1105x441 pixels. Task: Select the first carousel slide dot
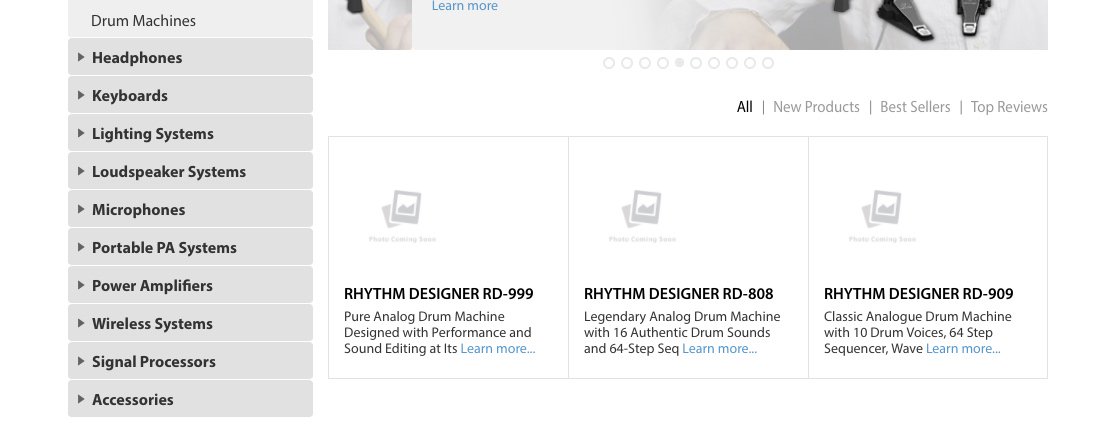point(609,63)
